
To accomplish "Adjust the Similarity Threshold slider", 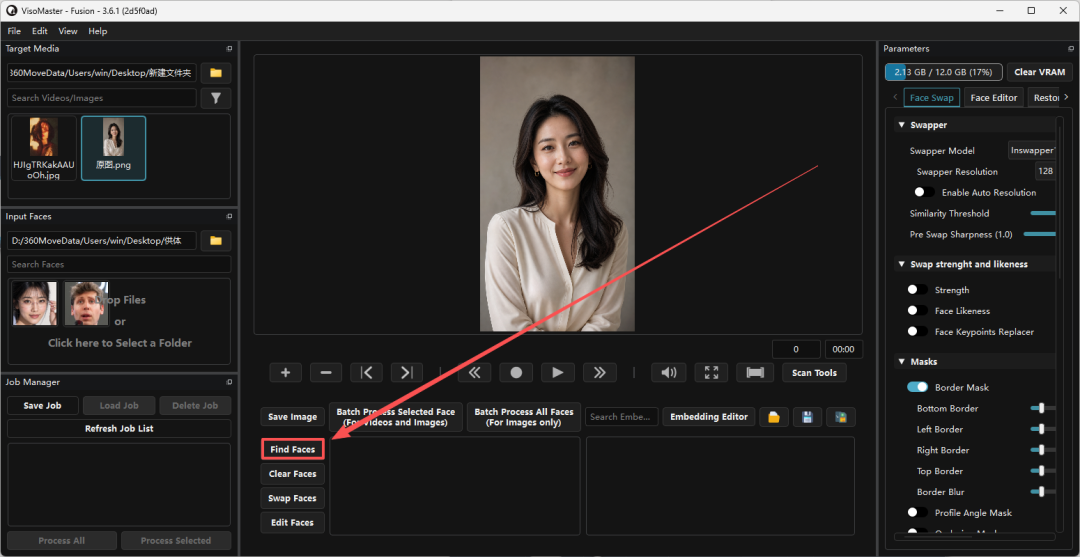I will (1043, 213).
